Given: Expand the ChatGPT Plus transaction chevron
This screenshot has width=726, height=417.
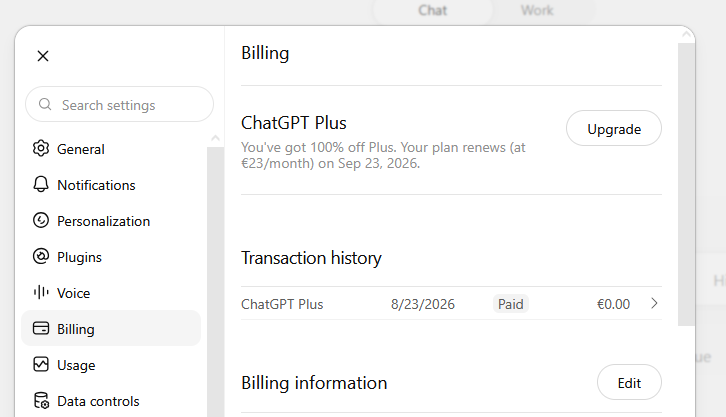Looking at the screenshot, I should pyautogui.click(x=654, y=303).
